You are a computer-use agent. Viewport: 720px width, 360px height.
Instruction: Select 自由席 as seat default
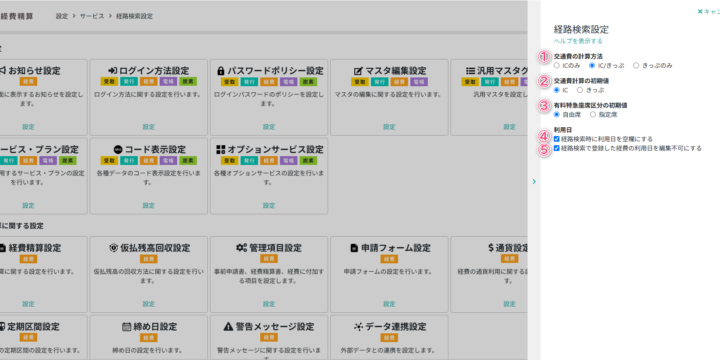pyautogui.click(x=557, y=114)
